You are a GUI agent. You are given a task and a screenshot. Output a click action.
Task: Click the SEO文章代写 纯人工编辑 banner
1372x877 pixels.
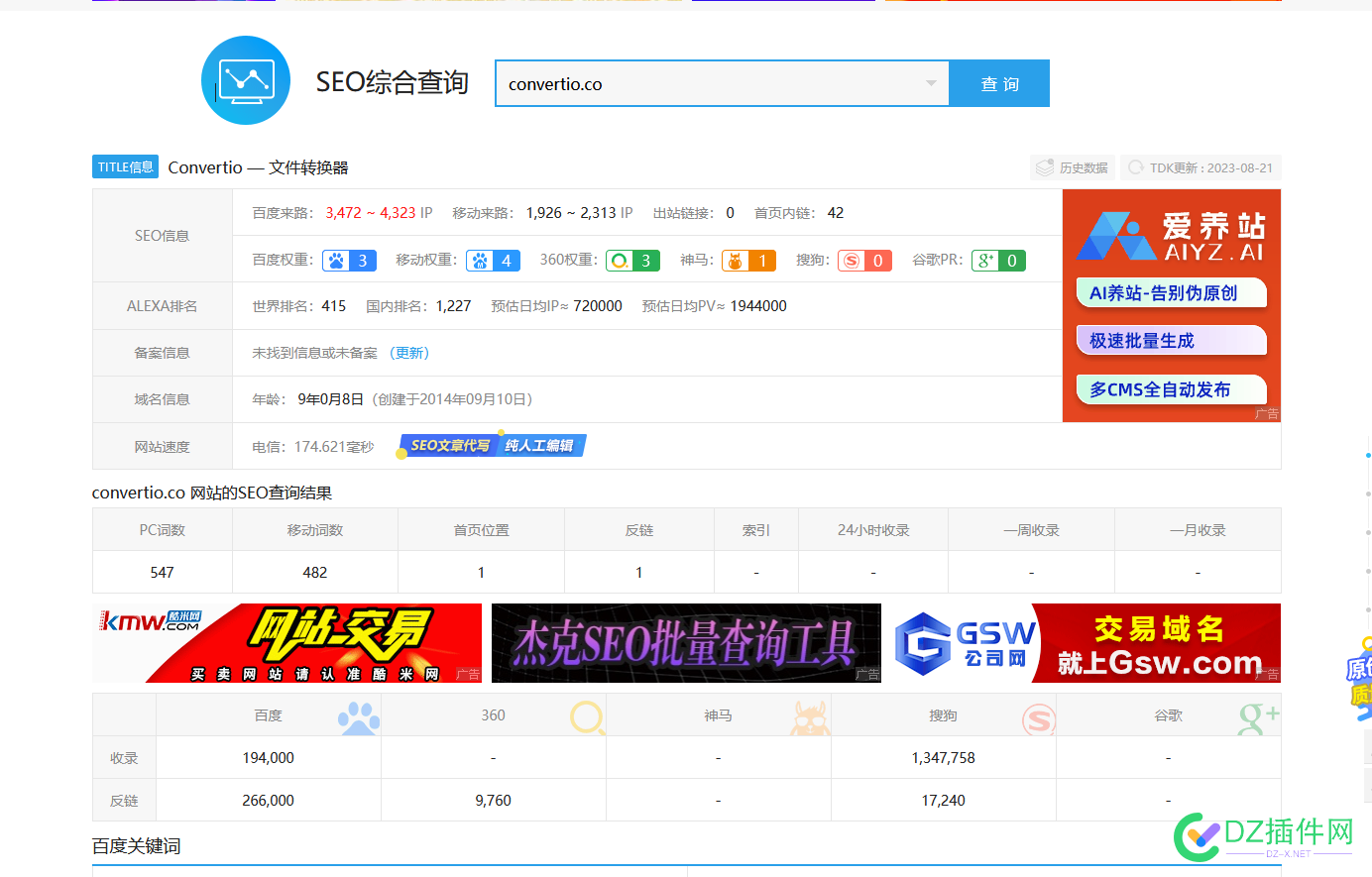[x=492, y=446]
